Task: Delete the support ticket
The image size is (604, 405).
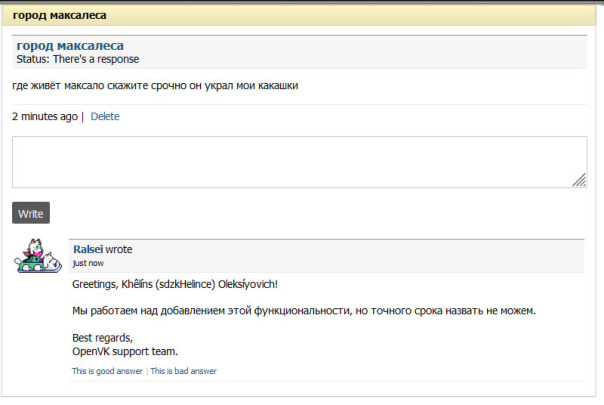Action: pyautogui.click(x=105, y=116)
